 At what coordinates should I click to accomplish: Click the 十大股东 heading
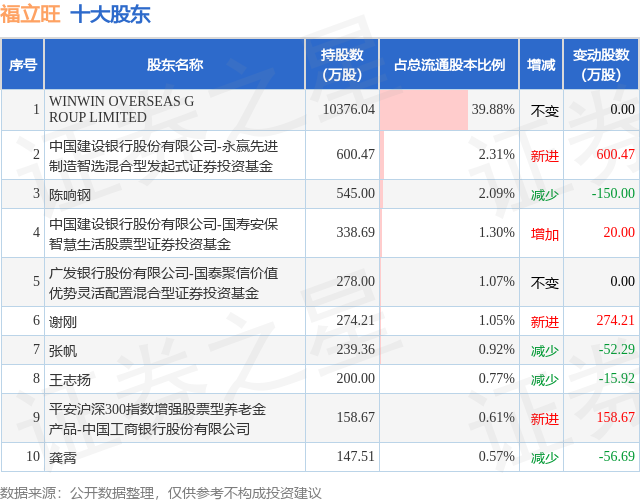tap(111, 14)
